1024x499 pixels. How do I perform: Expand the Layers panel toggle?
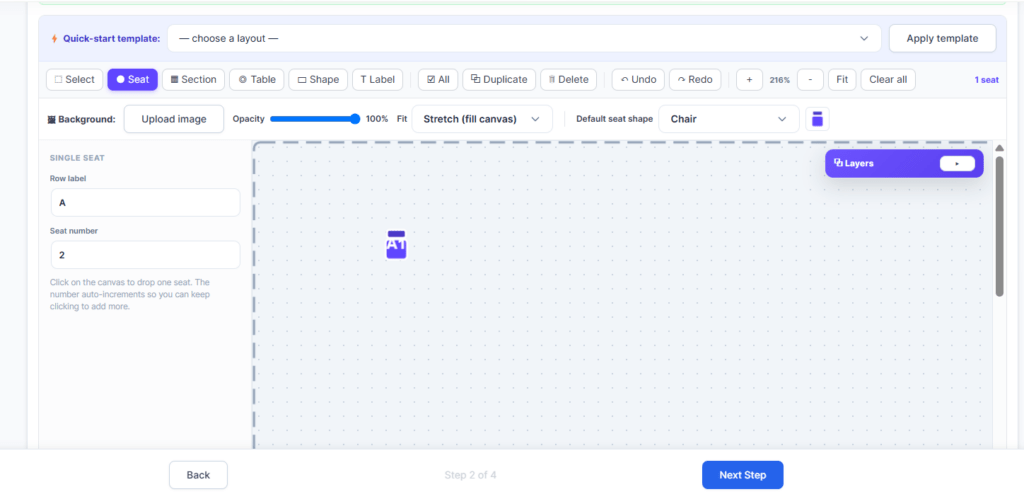point(957,163)
